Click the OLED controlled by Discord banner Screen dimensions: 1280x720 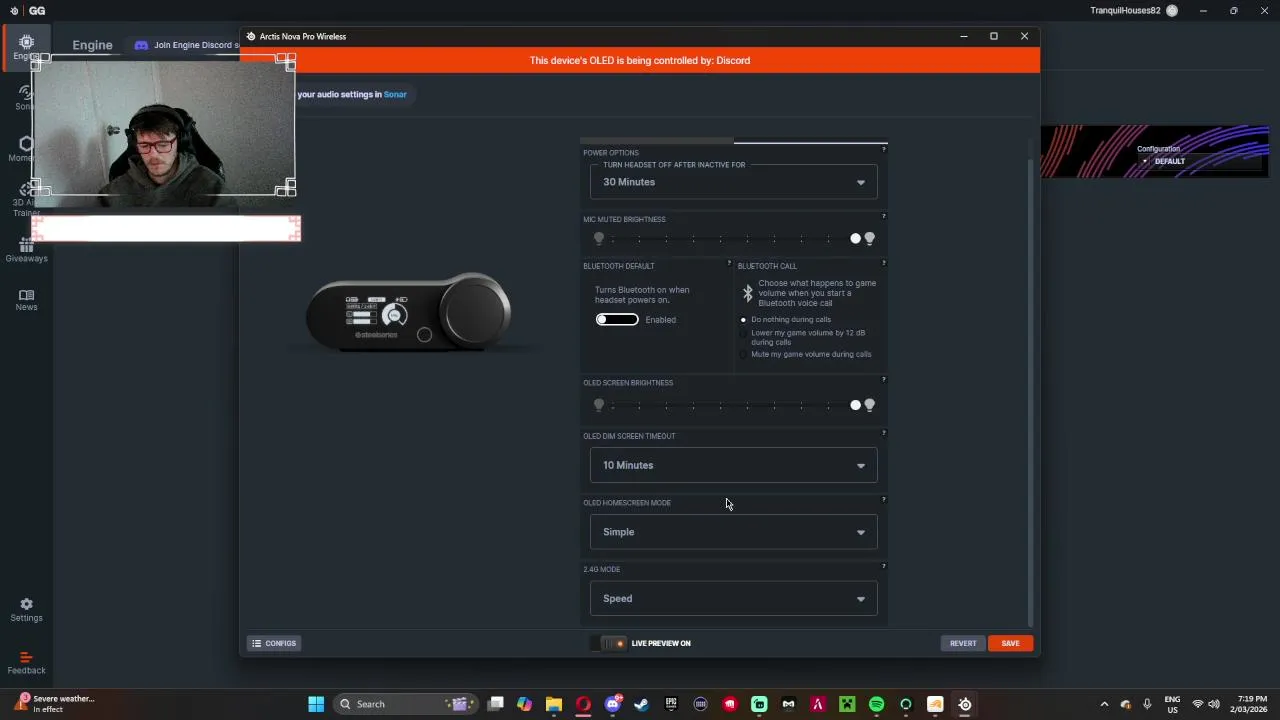pos(640,60)
